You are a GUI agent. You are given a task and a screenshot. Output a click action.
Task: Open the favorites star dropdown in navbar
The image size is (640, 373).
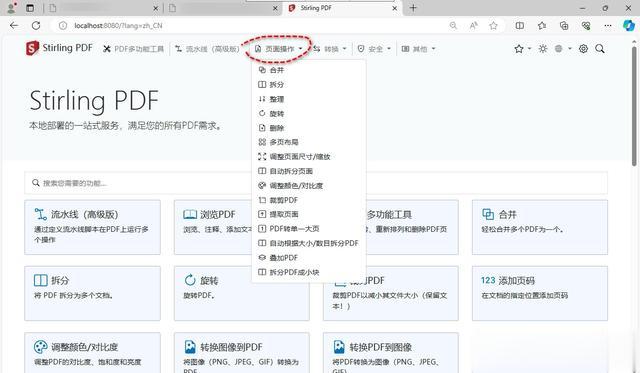pos(522,49)
